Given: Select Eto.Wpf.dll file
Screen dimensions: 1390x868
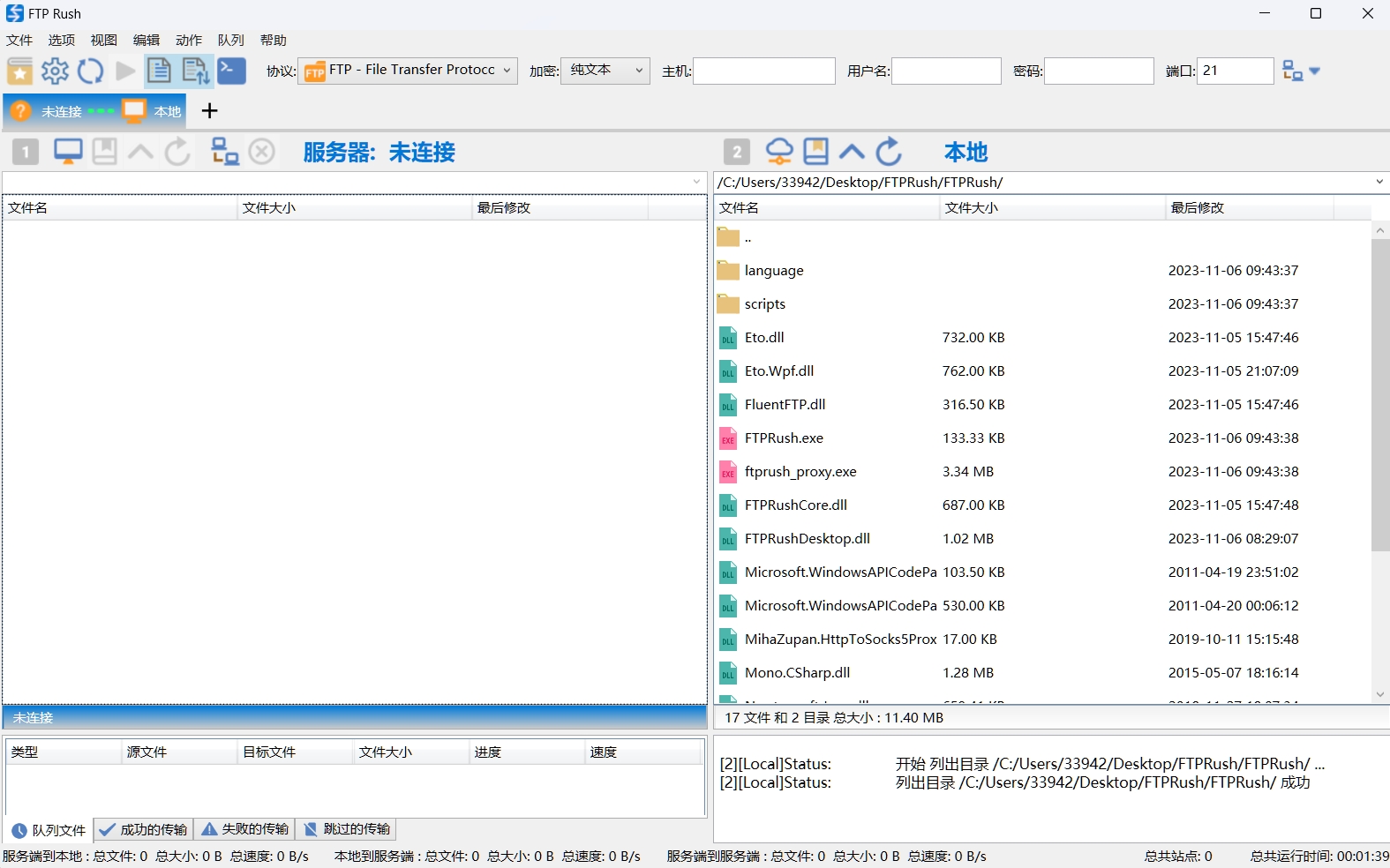Looking at the screenshot, I should pyautogui.click(x=1042, y=371).
